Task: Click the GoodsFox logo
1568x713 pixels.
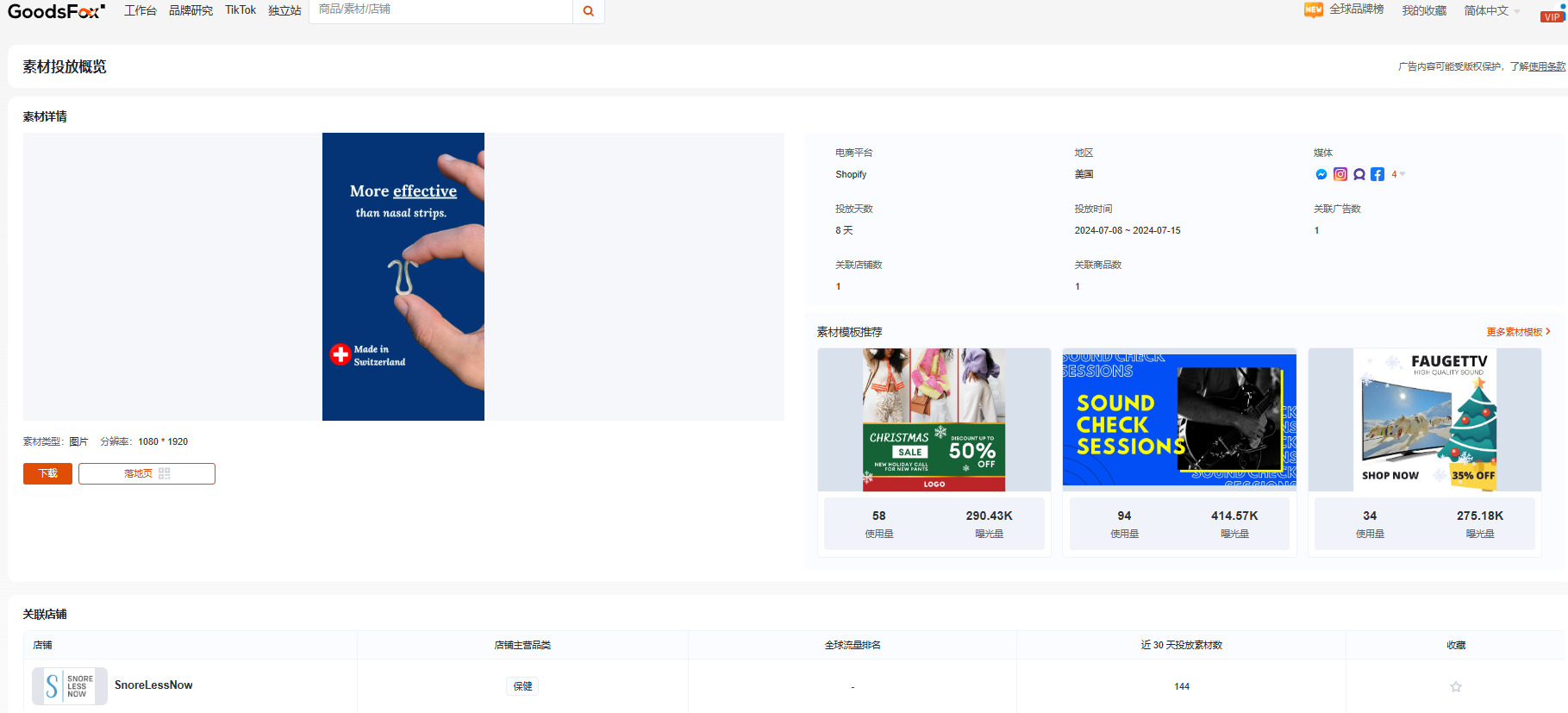Action: (56, 11)
